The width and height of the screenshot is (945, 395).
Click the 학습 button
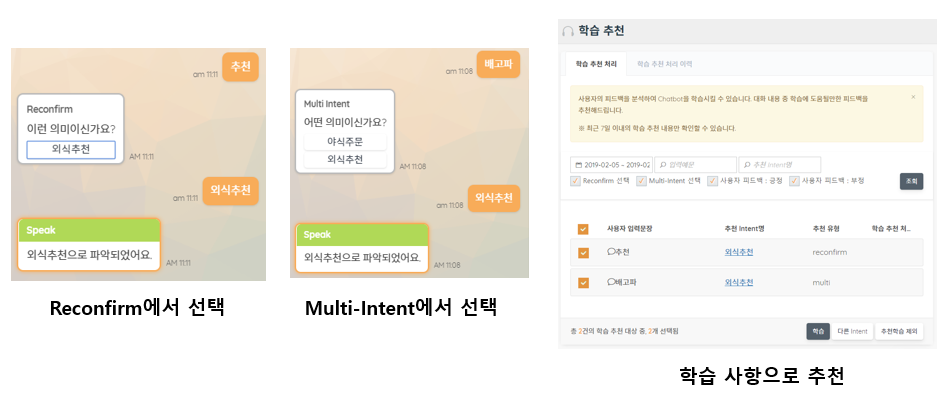pos(818,331)
